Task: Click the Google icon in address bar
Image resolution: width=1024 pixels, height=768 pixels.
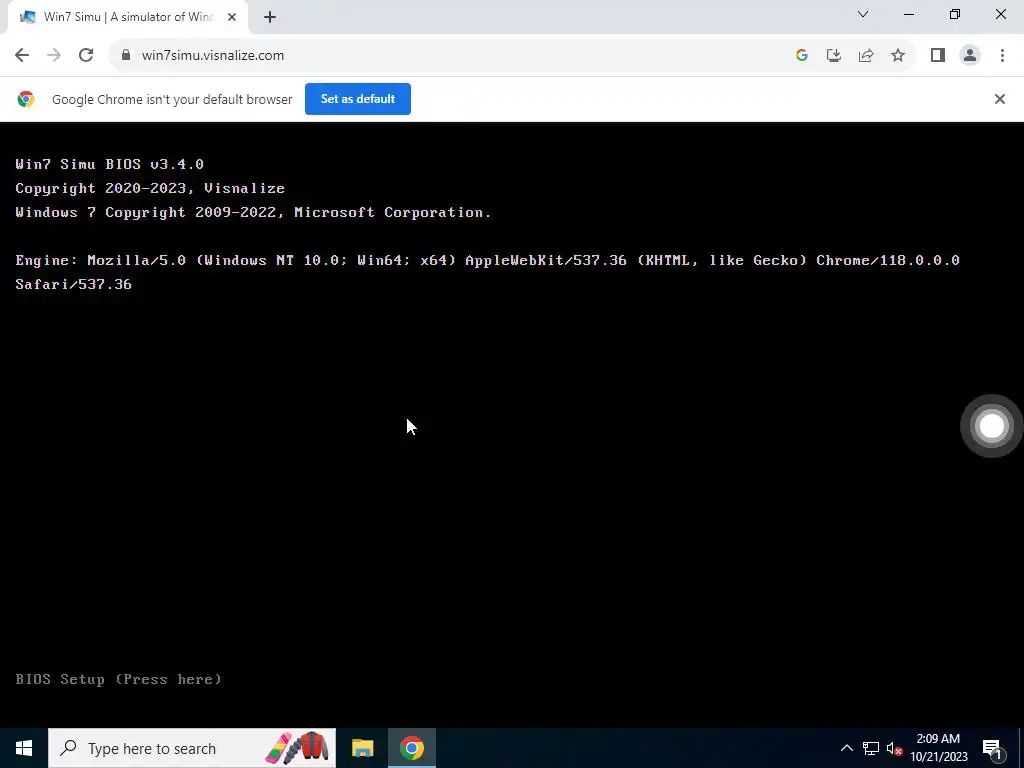Action: [x=802, y=56]
